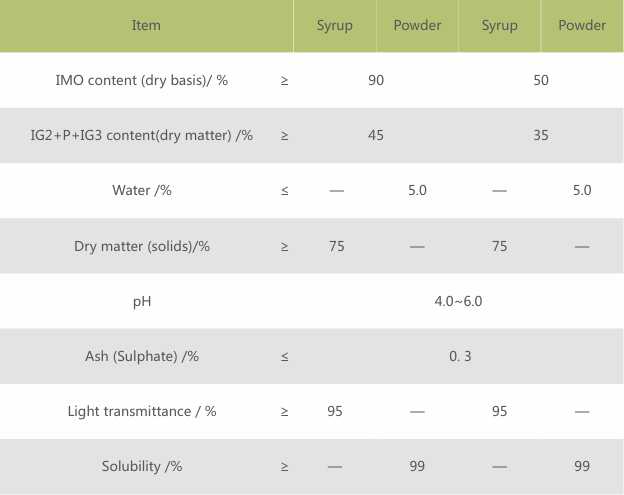Click the pH range value 4.0~6.0
624x495 pixels.
click(458, 300)
